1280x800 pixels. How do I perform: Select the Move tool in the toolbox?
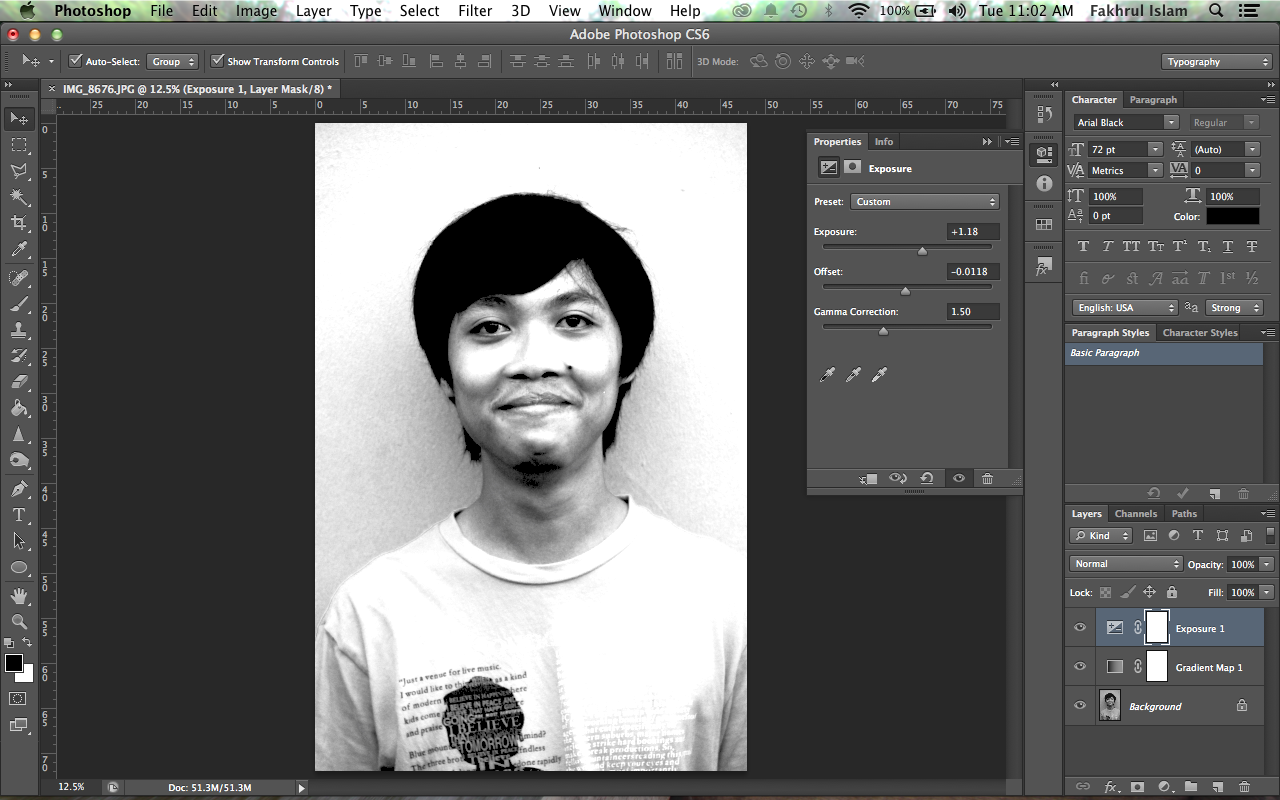click(x=19, y=119)
